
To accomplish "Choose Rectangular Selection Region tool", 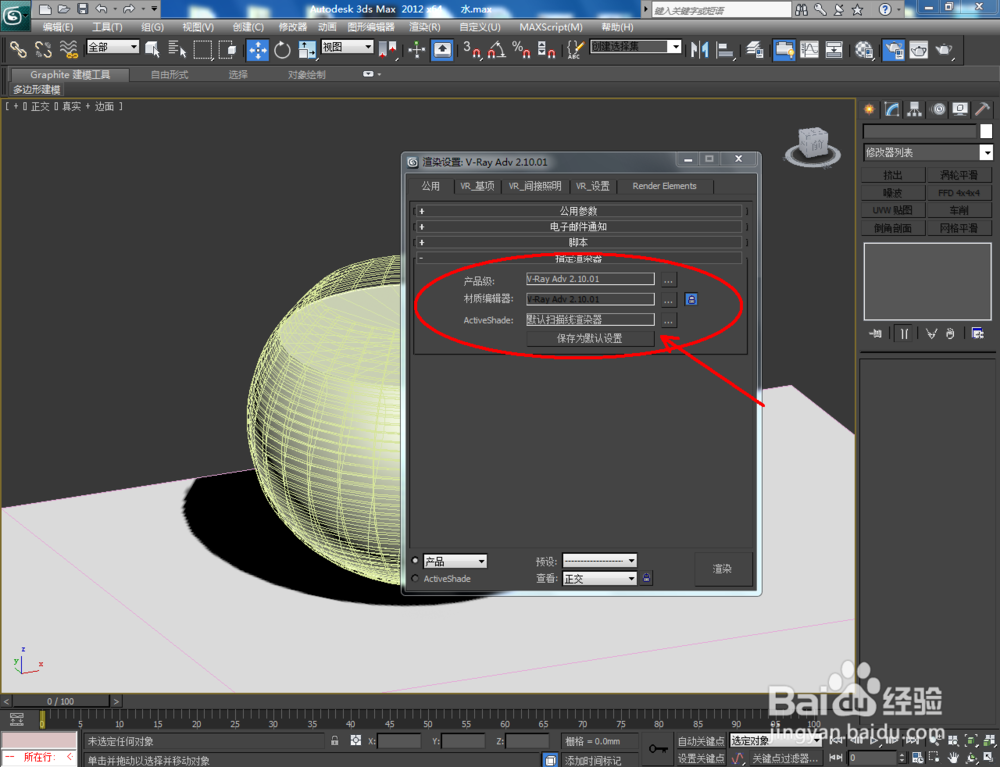I will pos(203,49).
